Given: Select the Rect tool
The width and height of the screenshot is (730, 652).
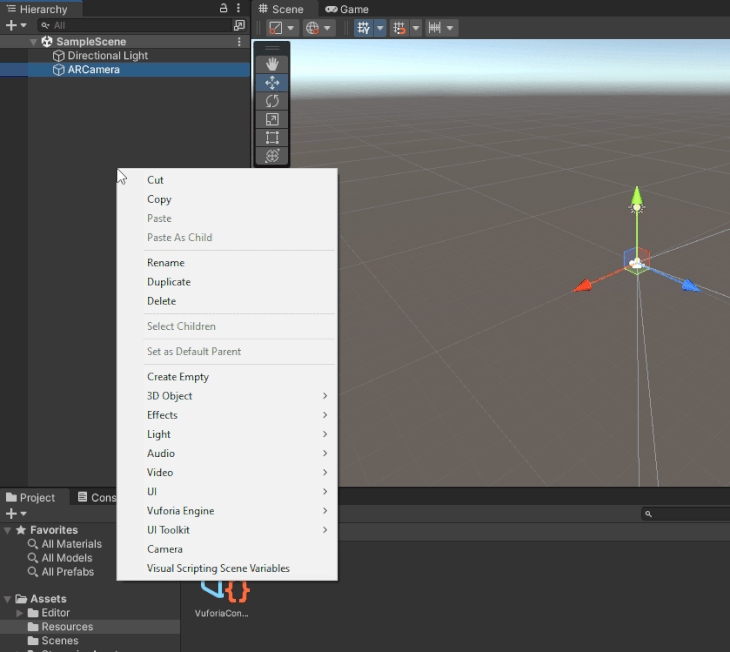Looking at the screenshot, I should 272,137.
